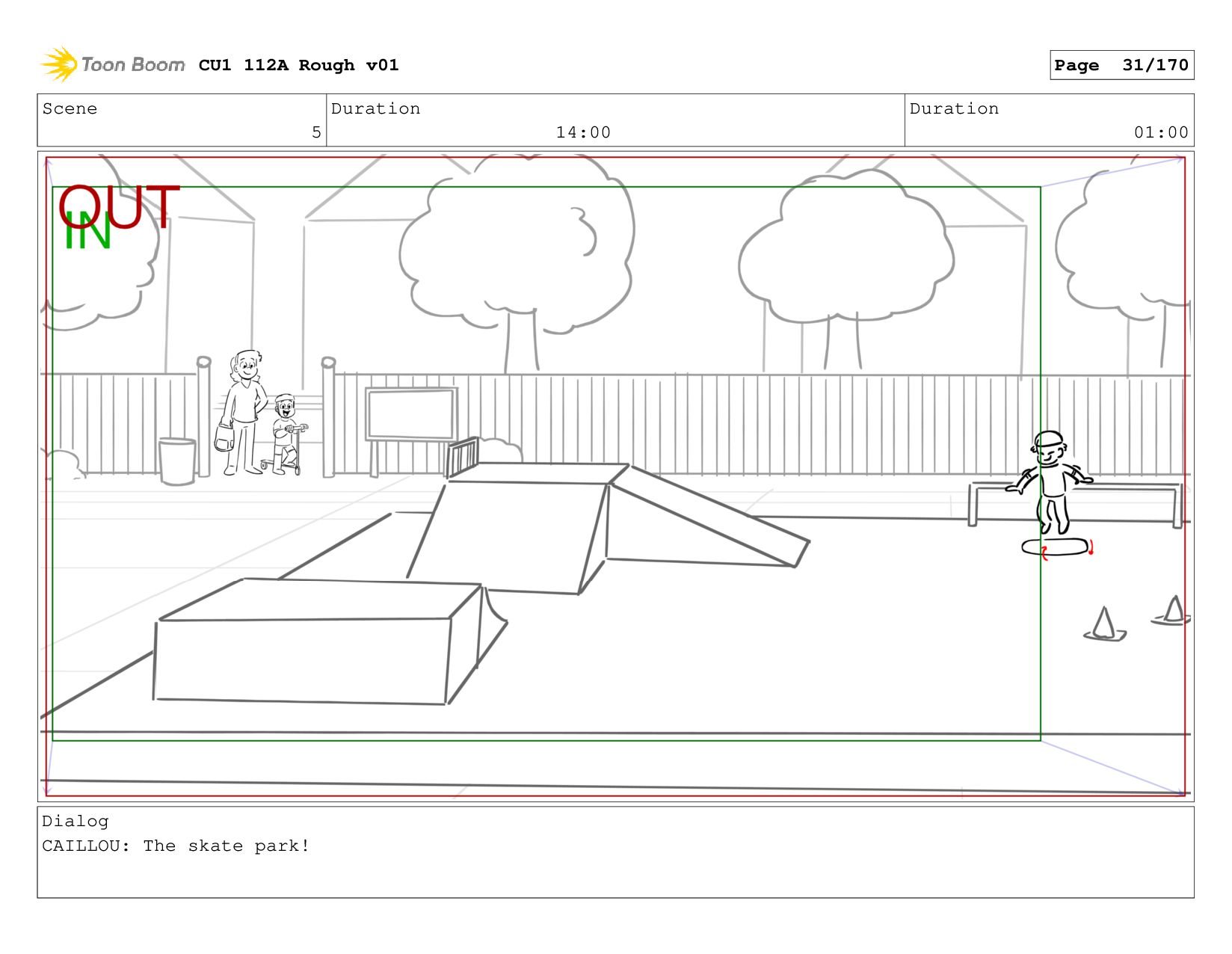The width and height of the screenshot is (1232, 954).
Task: Select the panel duration value "01:00"
Action: 1161,132
